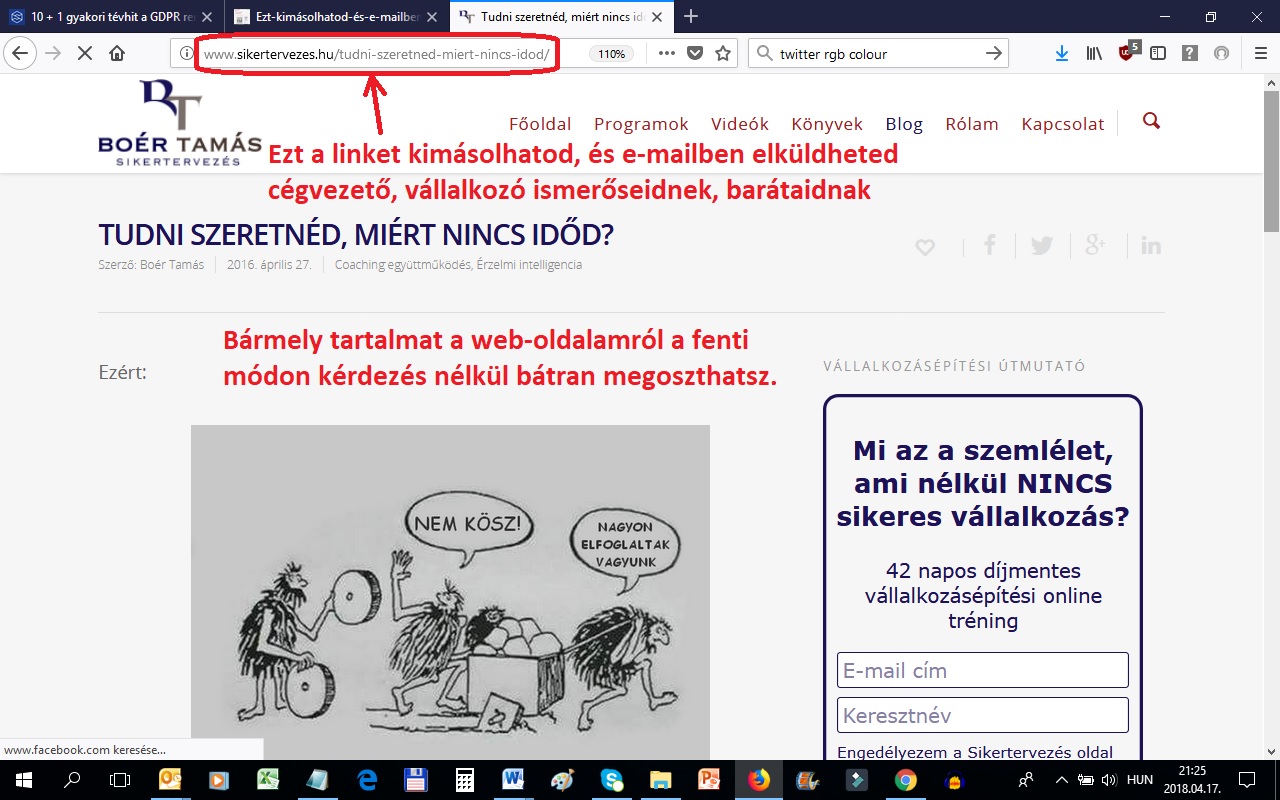The image size is (1280, 800).
Task: Share the article on Facebook
Action: coord(990,245)
